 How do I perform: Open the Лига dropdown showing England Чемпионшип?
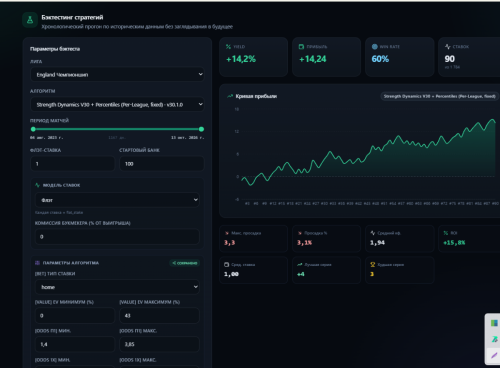click(x=117, y=74)
